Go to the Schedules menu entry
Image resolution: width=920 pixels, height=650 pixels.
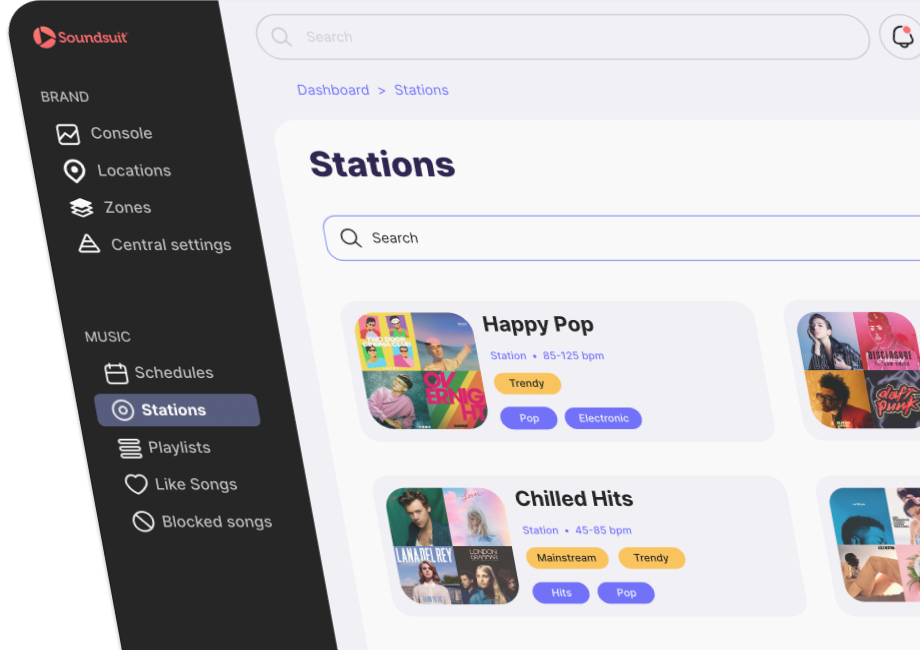coord(159,373)
